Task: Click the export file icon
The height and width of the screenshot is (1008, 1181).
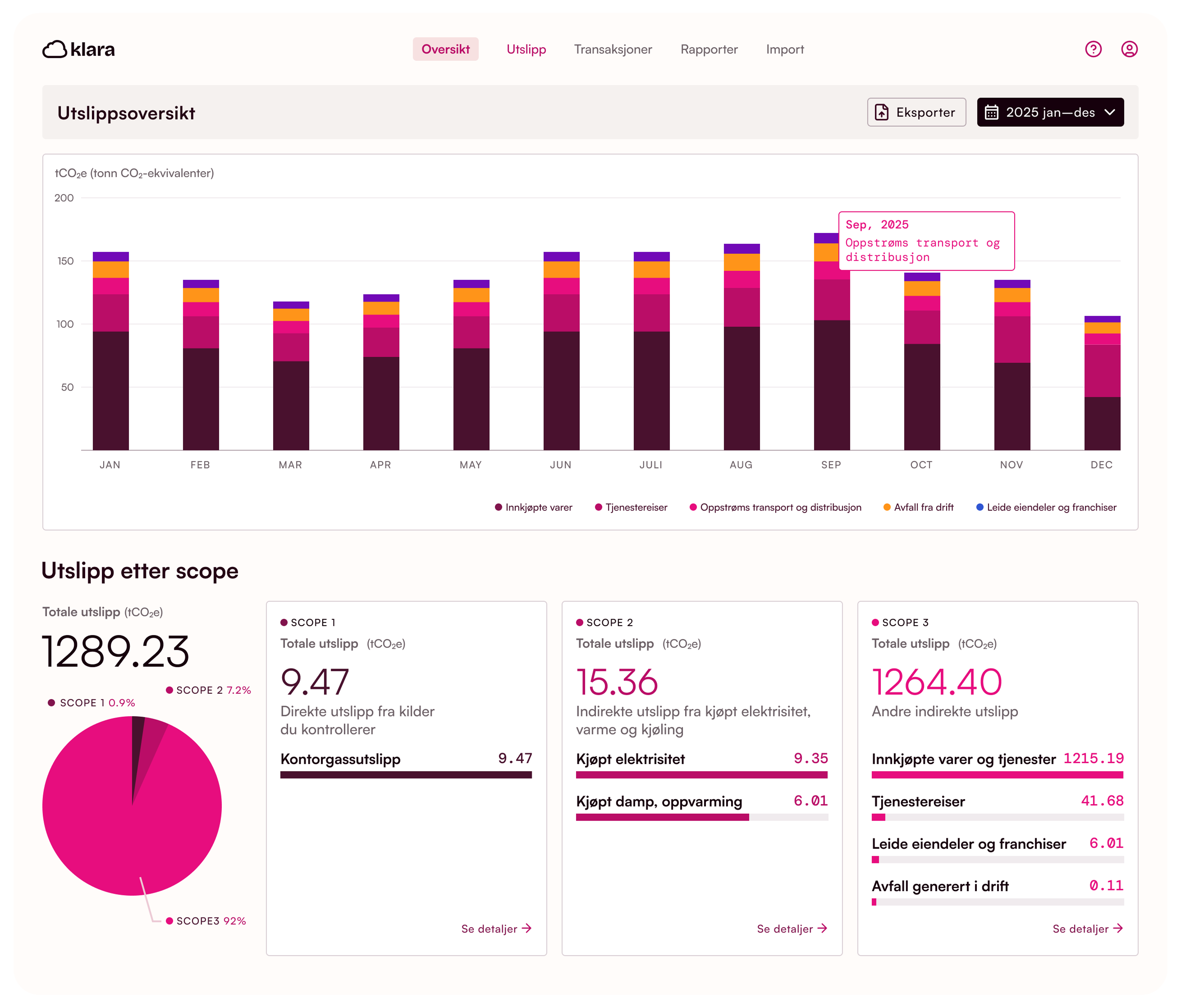Action: [881, 112]
